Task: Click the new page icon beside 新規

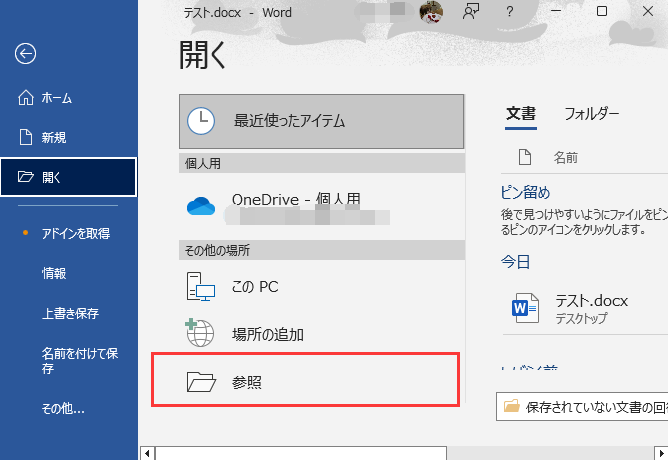Action: (26, 137)
